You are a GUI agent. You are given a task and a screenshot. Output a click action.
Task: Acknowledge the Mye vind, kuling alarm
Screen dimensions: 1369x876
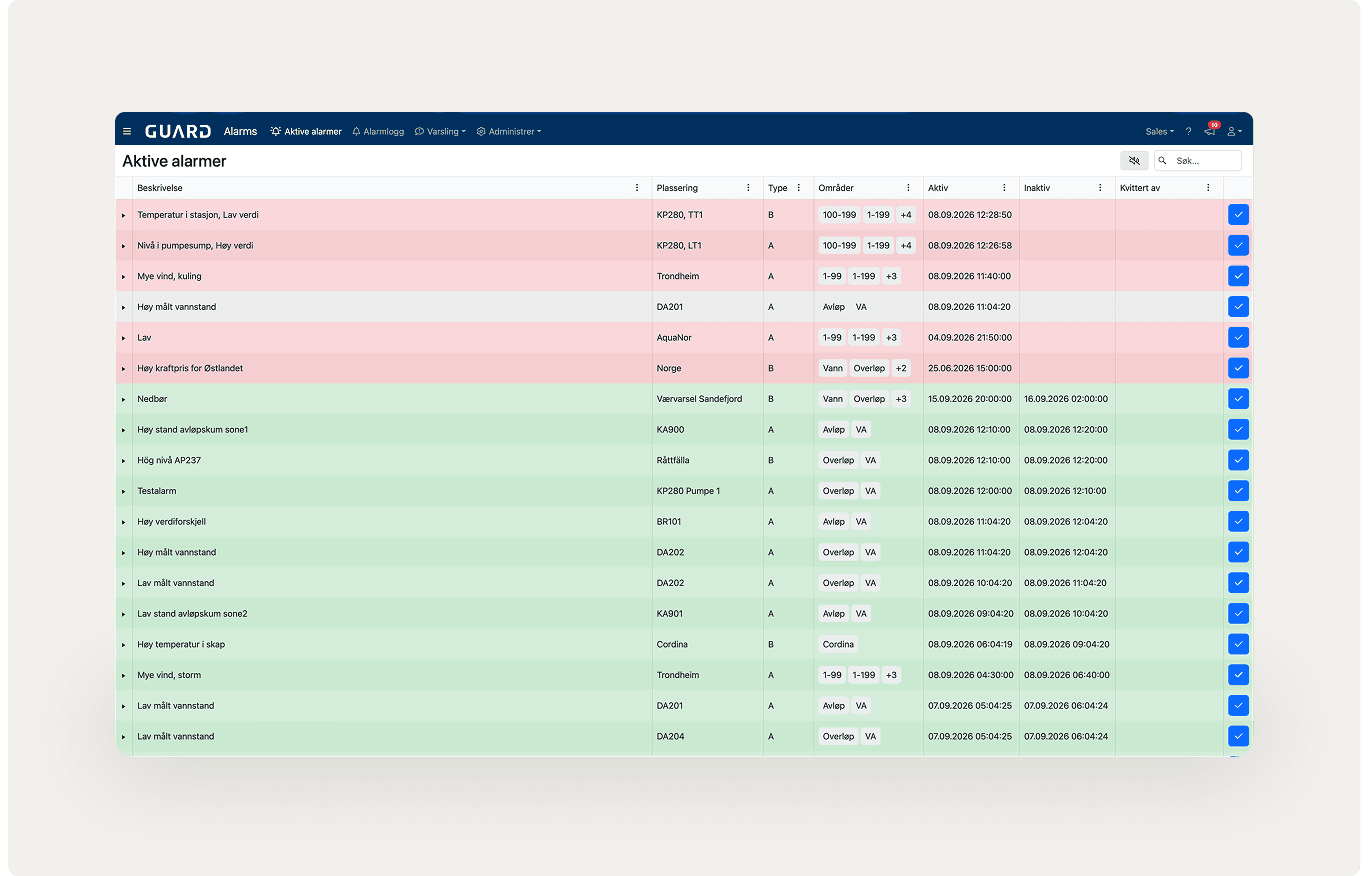(x=1238, y=276)
